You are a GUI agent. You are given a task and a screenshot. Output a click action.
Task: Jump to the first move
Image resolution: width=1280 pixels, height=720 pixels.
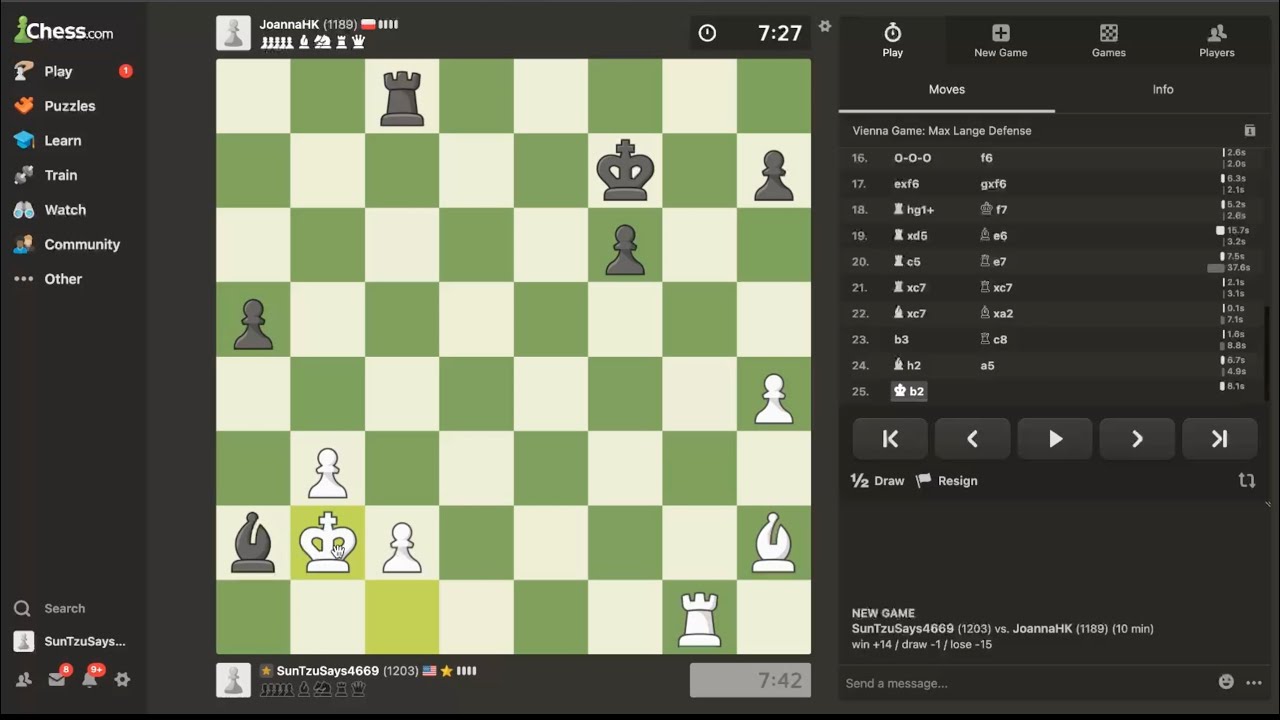coord(890,439)
